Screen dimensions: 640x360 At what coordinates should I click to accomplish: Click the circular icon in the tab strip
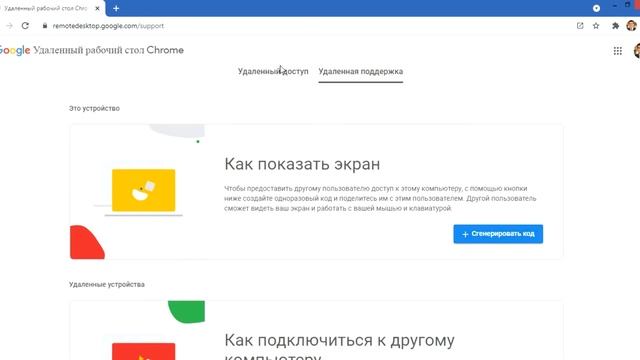[x=596, y=8]
